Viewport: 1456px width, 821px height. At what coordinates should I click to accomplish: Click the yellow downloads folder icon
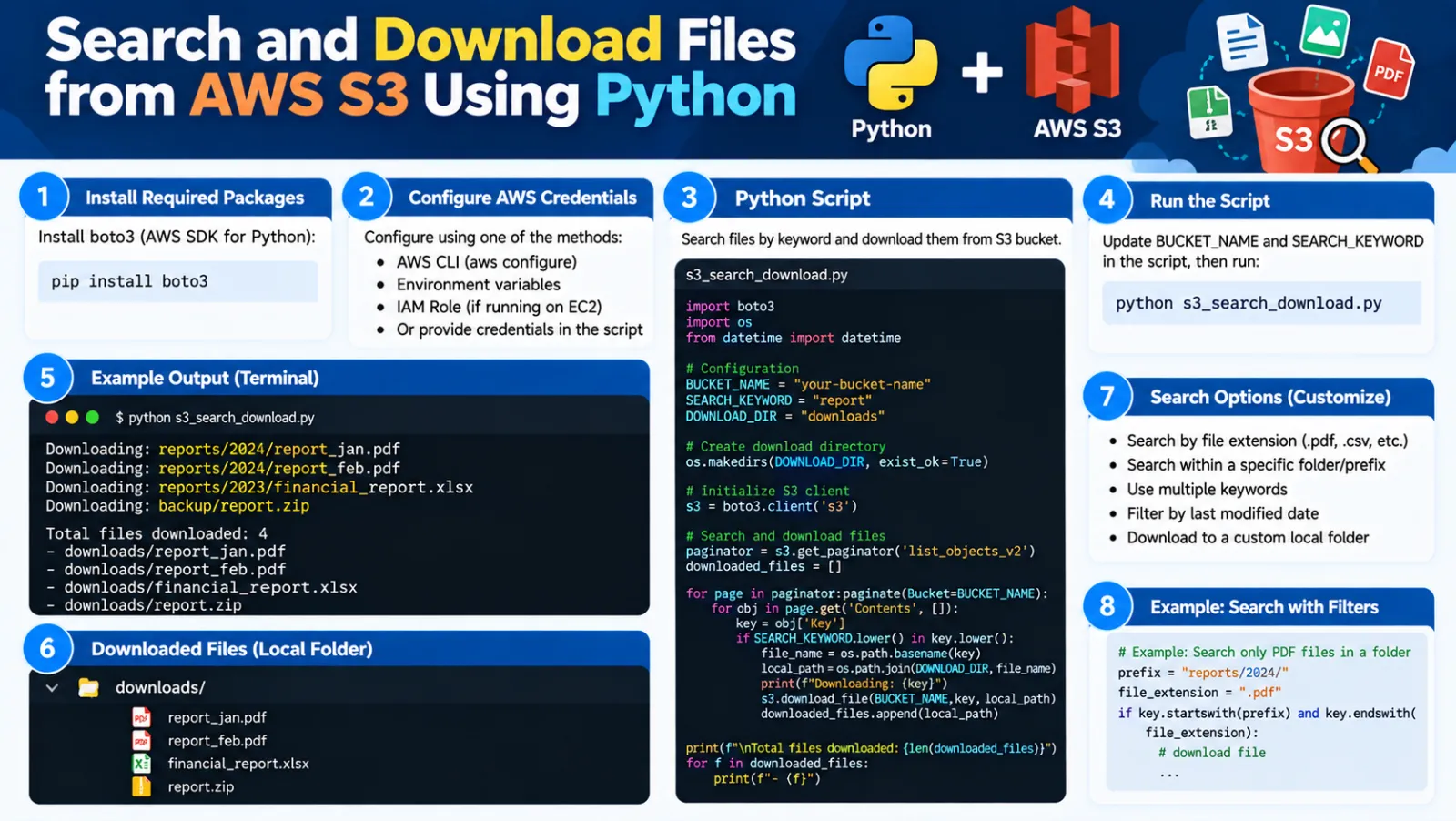88,687
